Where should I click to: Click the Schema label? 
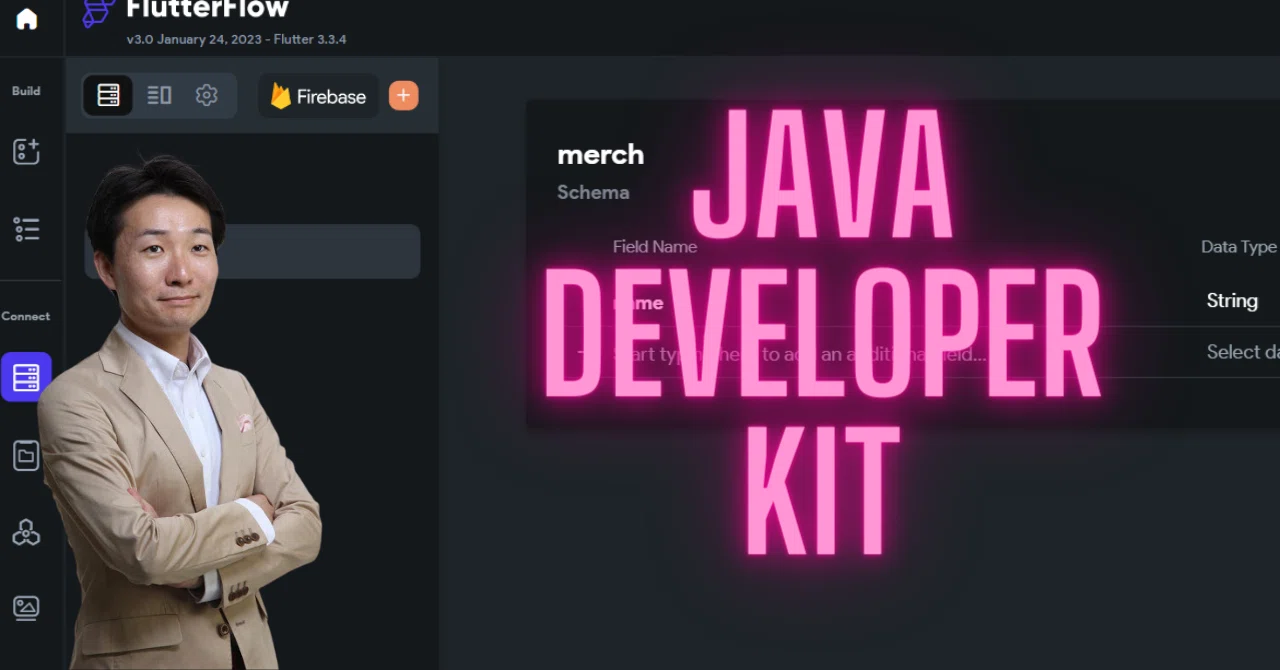coord(593,192)
